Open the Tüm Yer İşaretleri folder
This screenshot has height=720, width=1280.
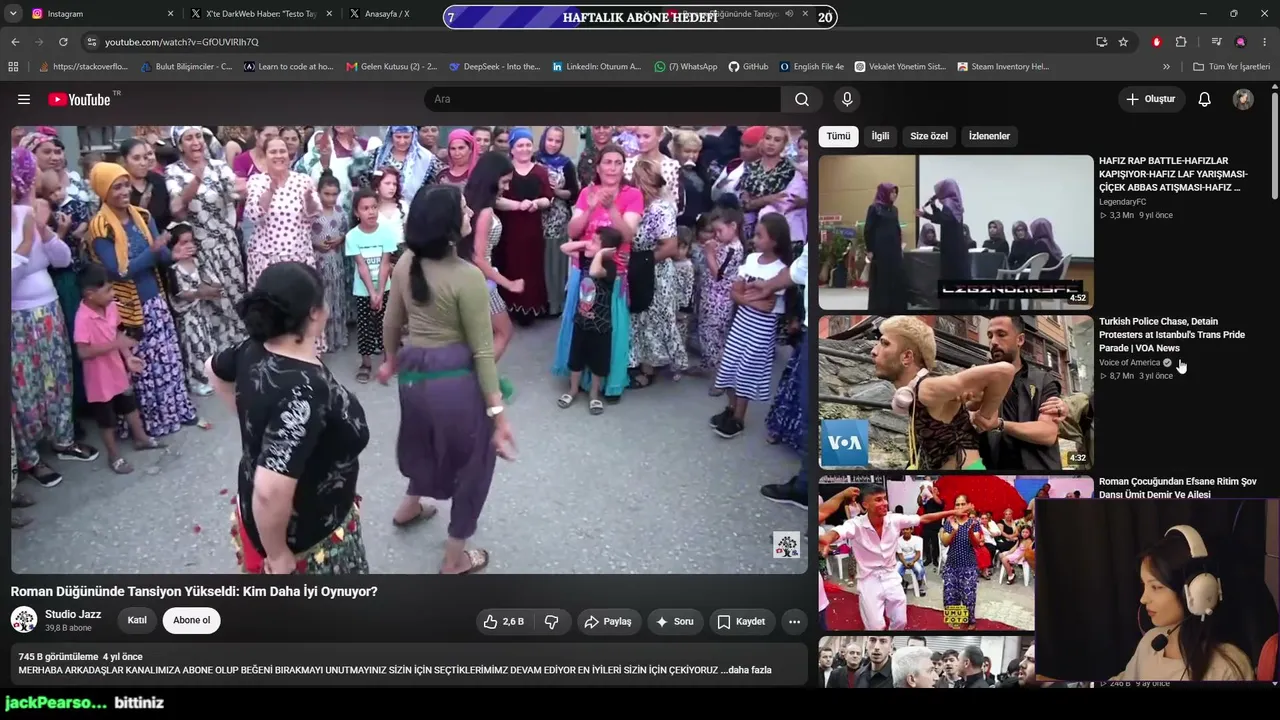(x=1232, y=67)
